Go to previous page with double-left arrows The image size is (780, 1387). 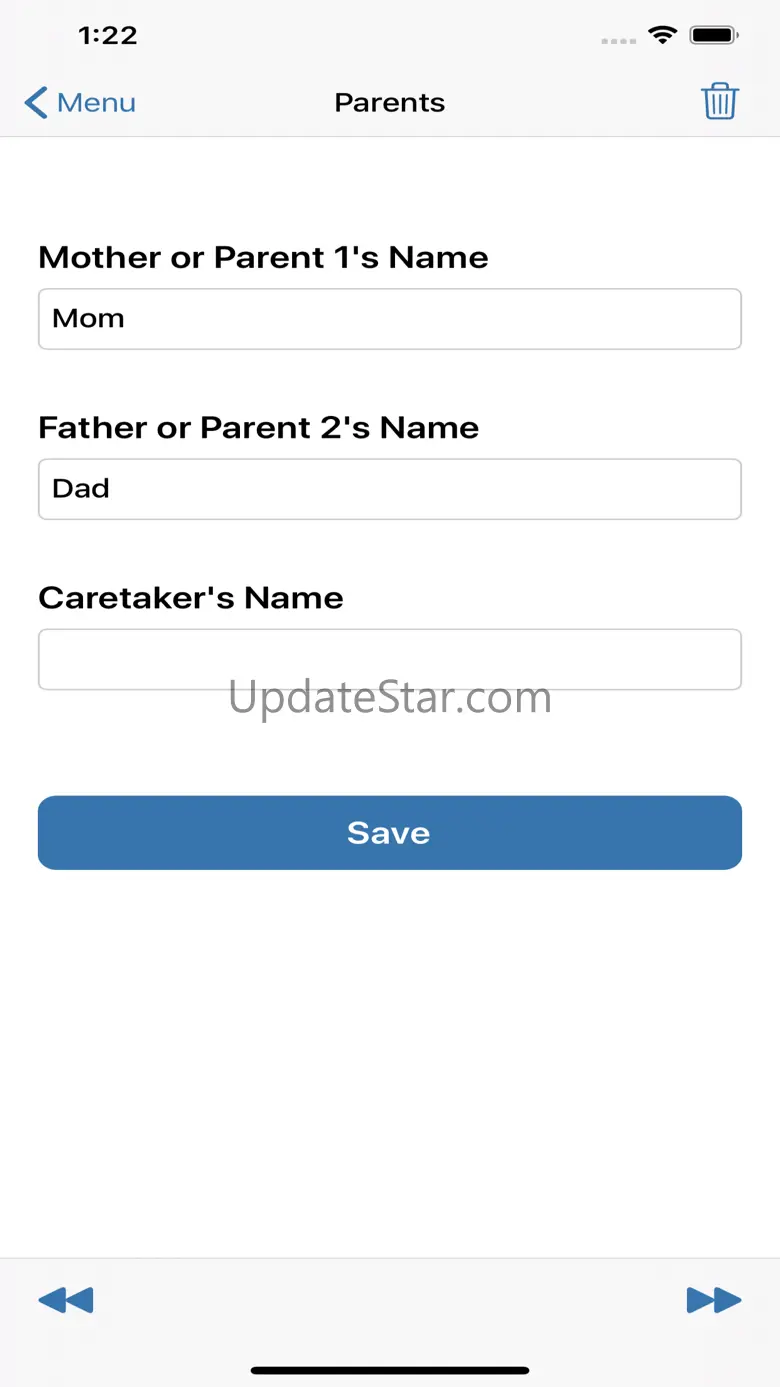(x=66, y=1300)
